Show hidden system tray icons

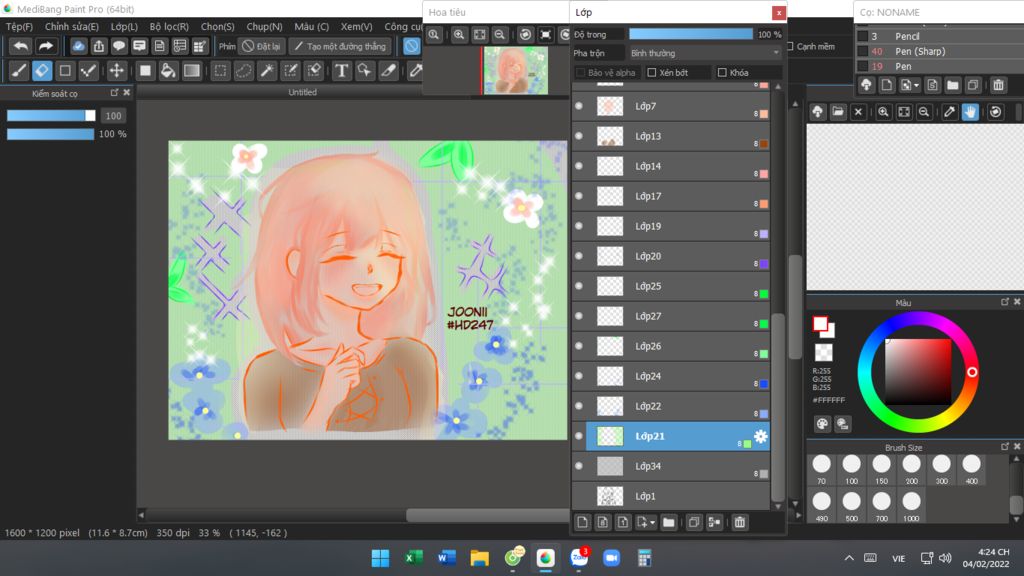pos(849,558)
